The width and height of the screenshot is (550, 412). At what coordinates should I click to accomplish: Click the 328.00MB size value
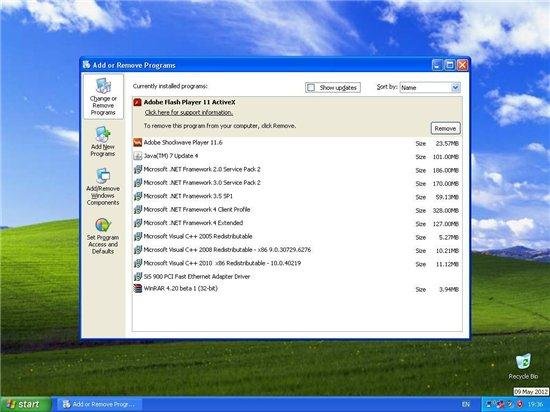tap(445, 210)
